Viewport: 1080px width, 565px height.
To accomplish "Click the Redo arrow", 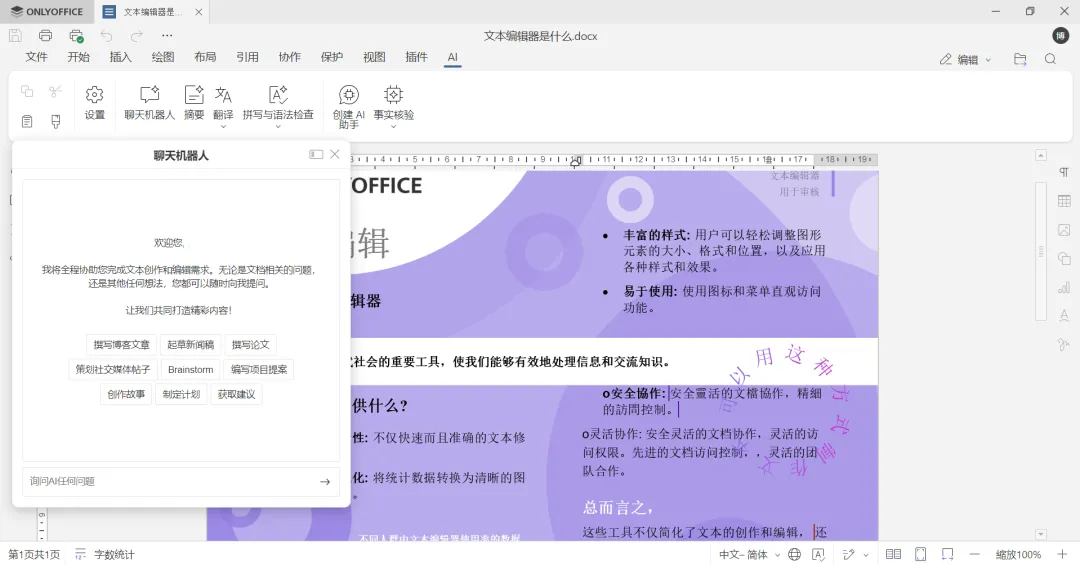I will [136, 36].
